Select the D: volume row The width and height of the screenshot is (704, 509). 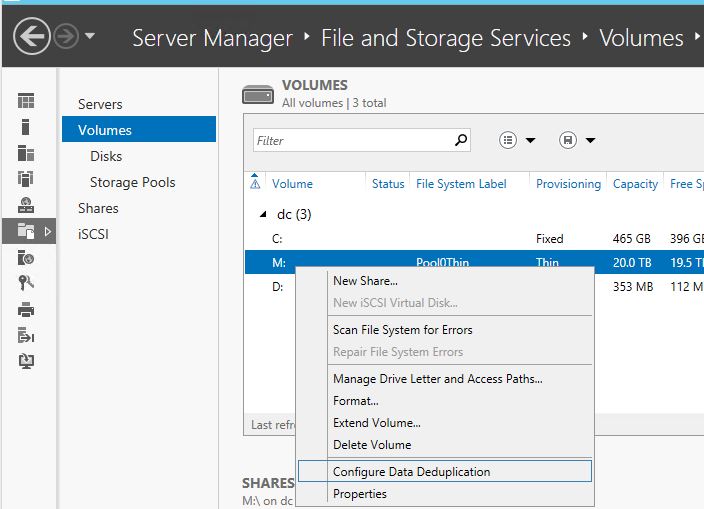coord(277,286)
